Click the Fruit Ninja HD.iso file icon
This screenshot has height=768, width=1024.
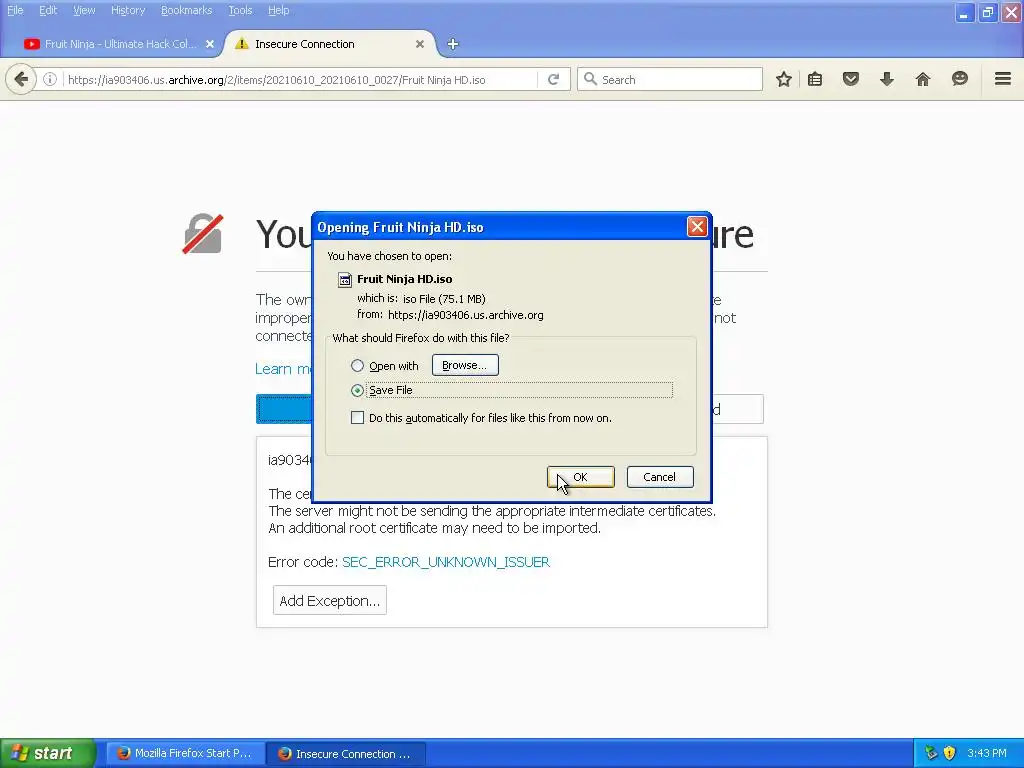(344, 280)
